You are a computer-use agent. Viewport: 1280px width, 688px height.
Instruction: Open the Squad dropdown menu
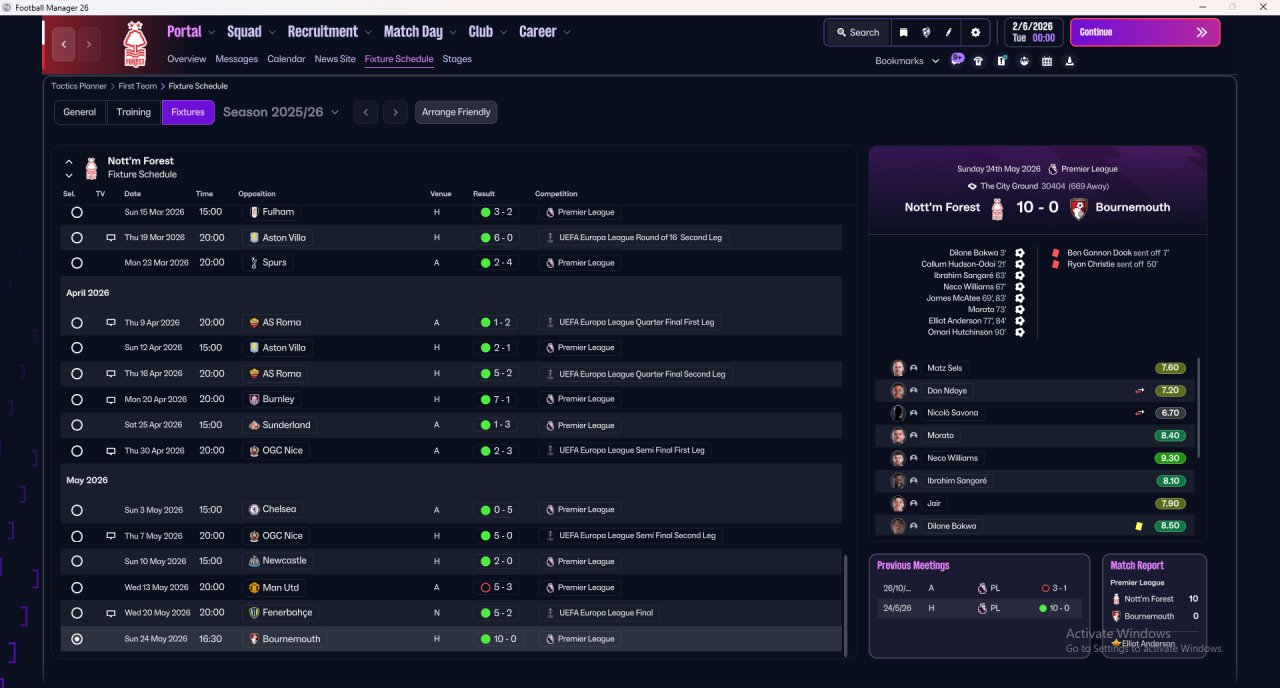[x=250, y=32]
